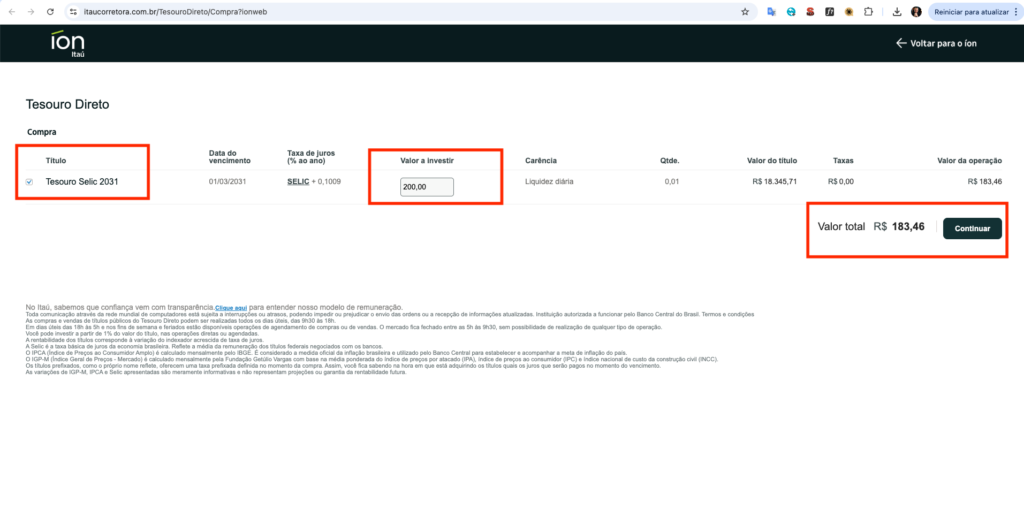Viewport: 1024px width, 525px height.
Task: View site information icon in address bar
Action: (73, 11)
